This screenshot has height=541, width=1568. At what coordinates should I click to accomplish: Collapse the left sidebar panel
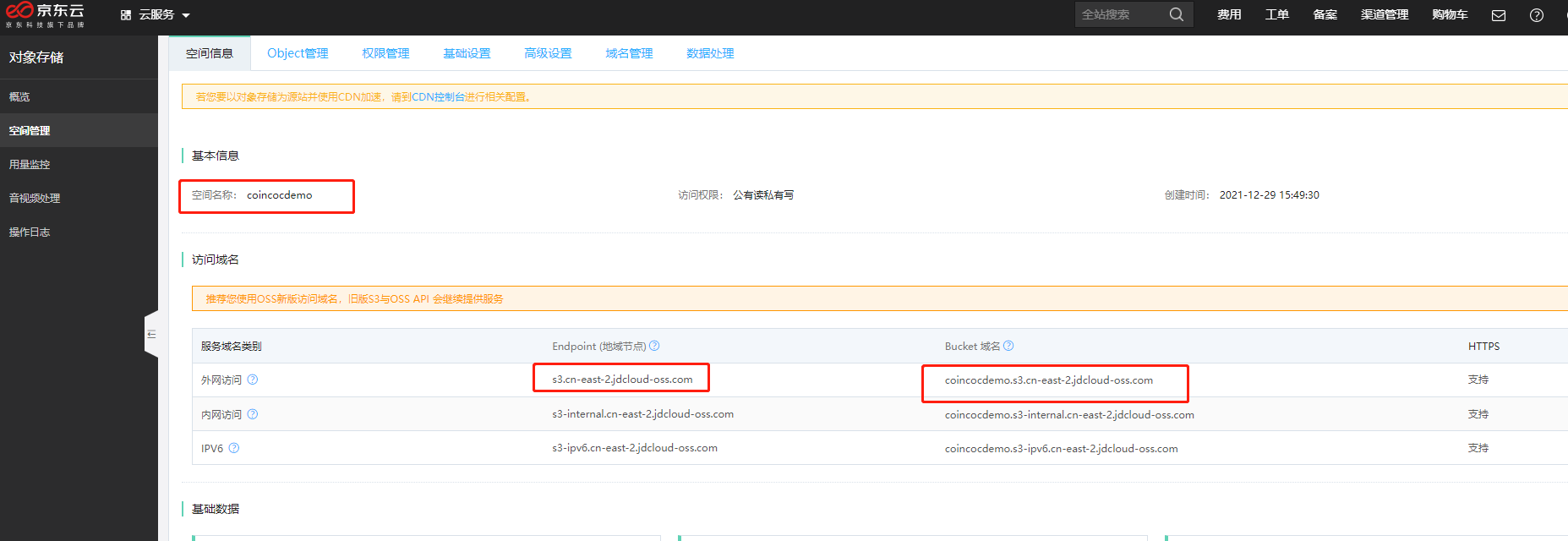point(151,335)
